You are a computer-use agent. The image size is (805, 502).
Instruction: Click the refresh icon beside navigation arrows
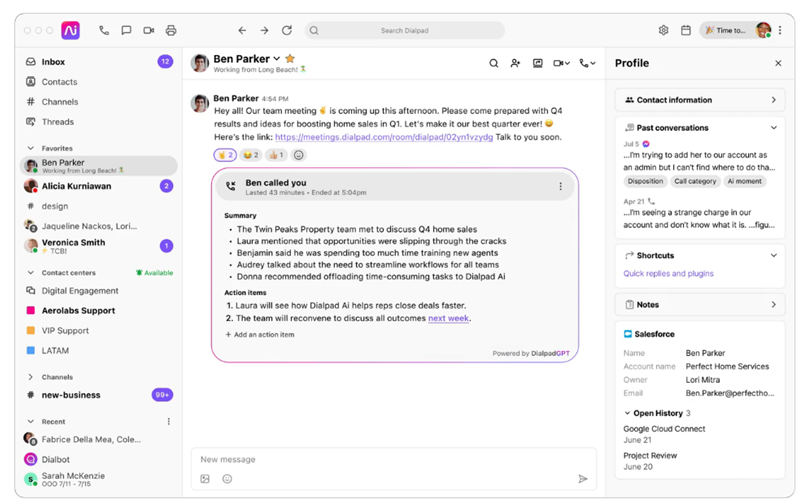[287, 30]
